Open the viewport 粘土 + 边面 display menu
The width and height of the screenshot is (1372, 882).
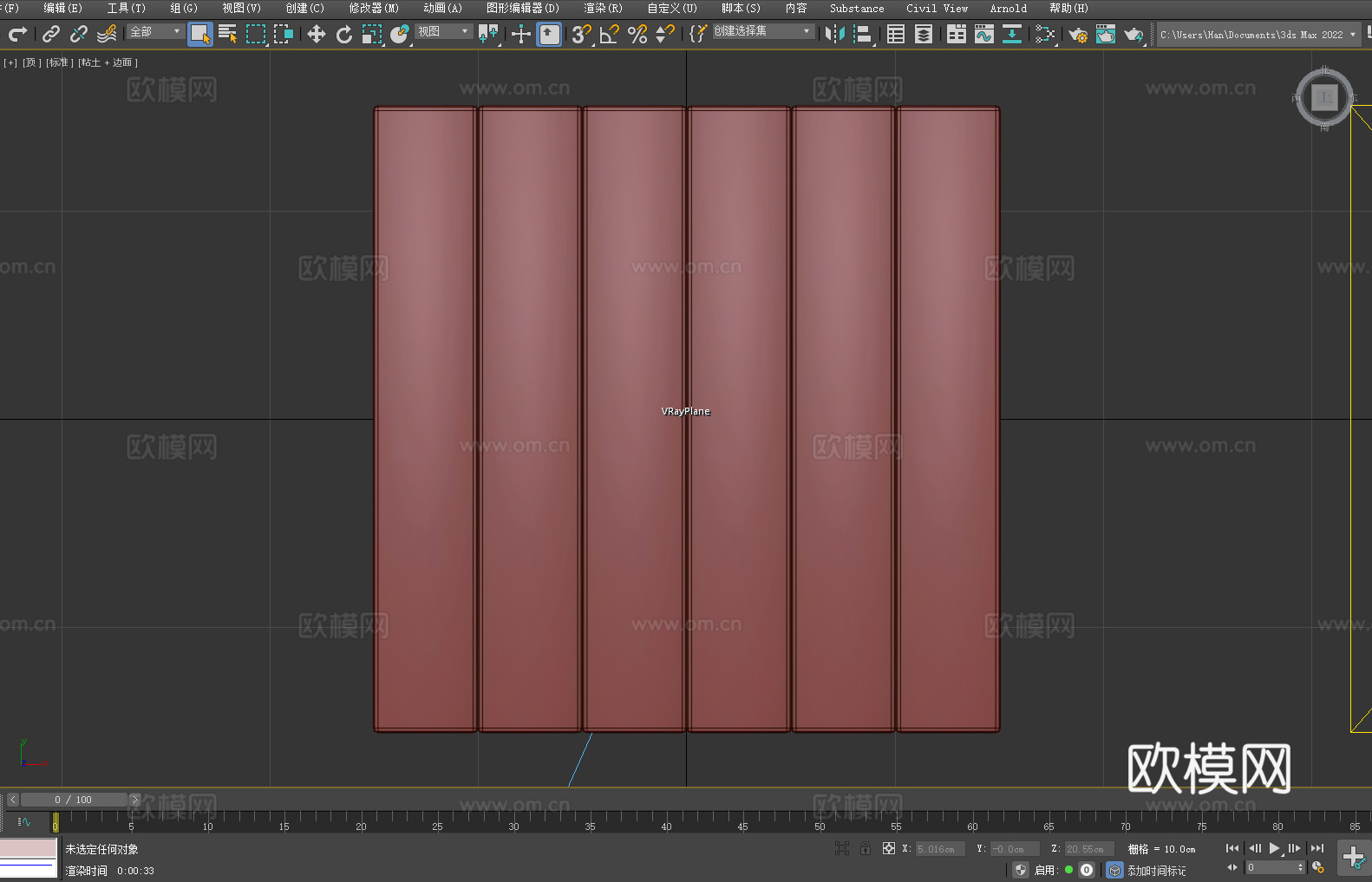(108, 62)
